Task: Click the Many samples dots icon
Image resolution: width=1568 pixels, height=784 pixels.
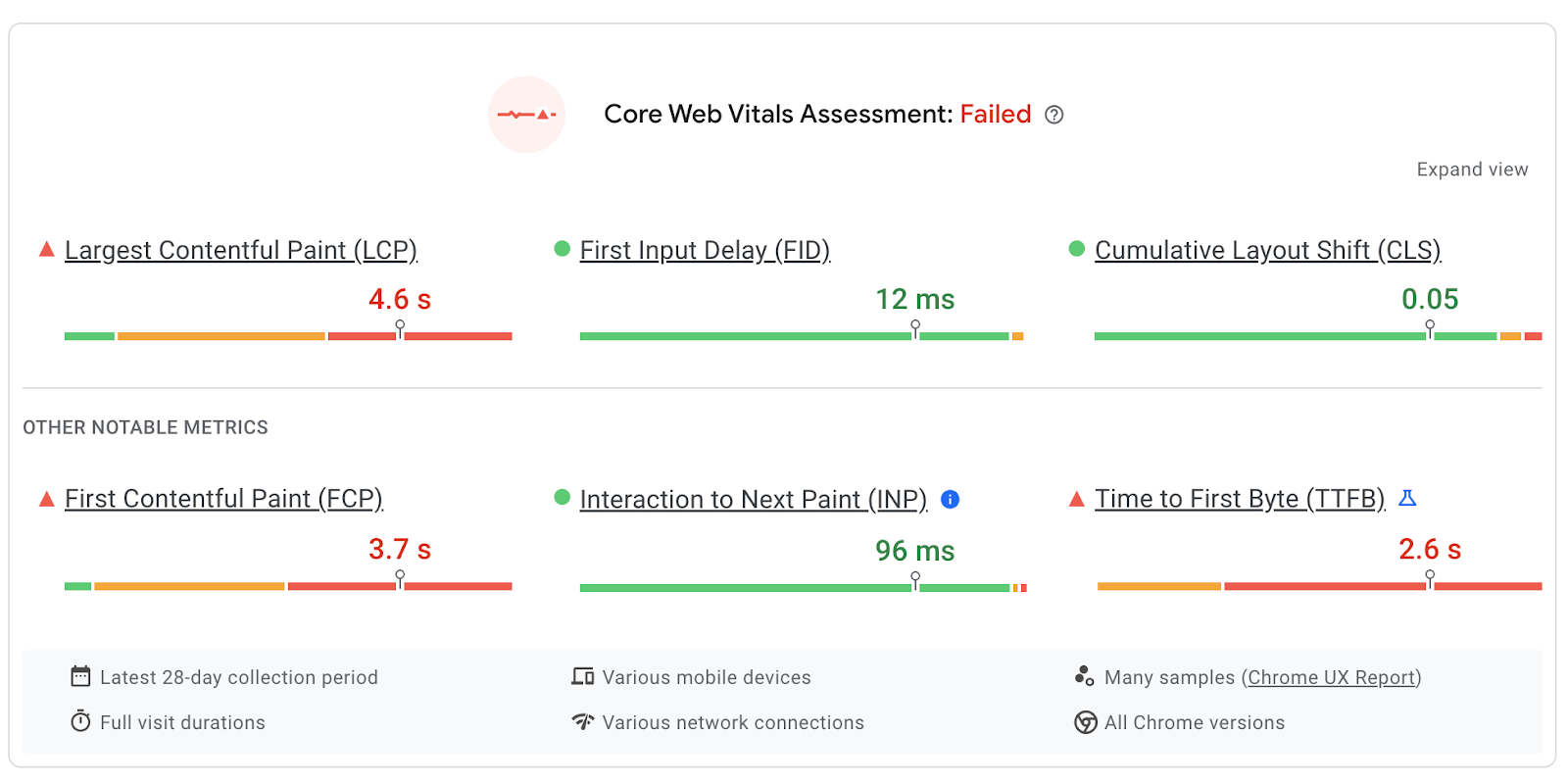Action: 1084,676
